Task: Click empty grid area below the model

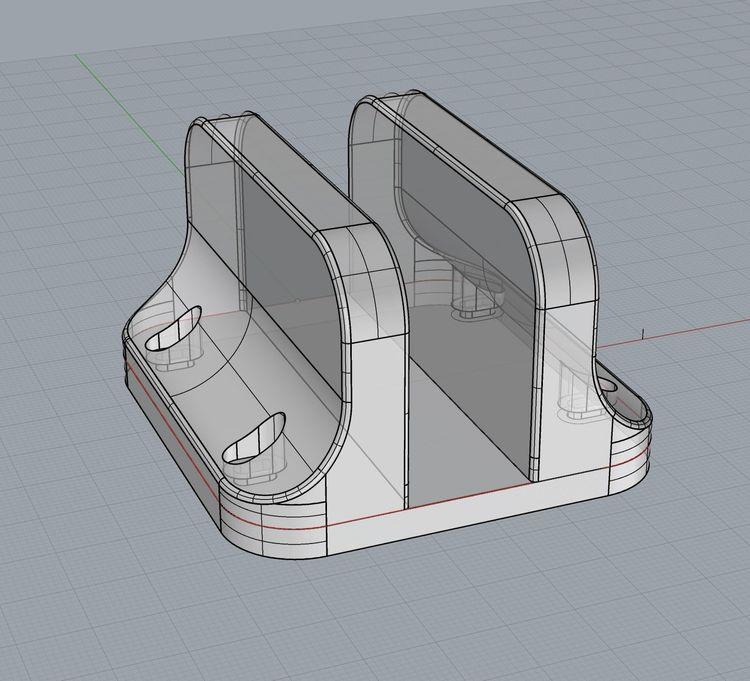Action: pyautogui.click(x=400, y=620)
